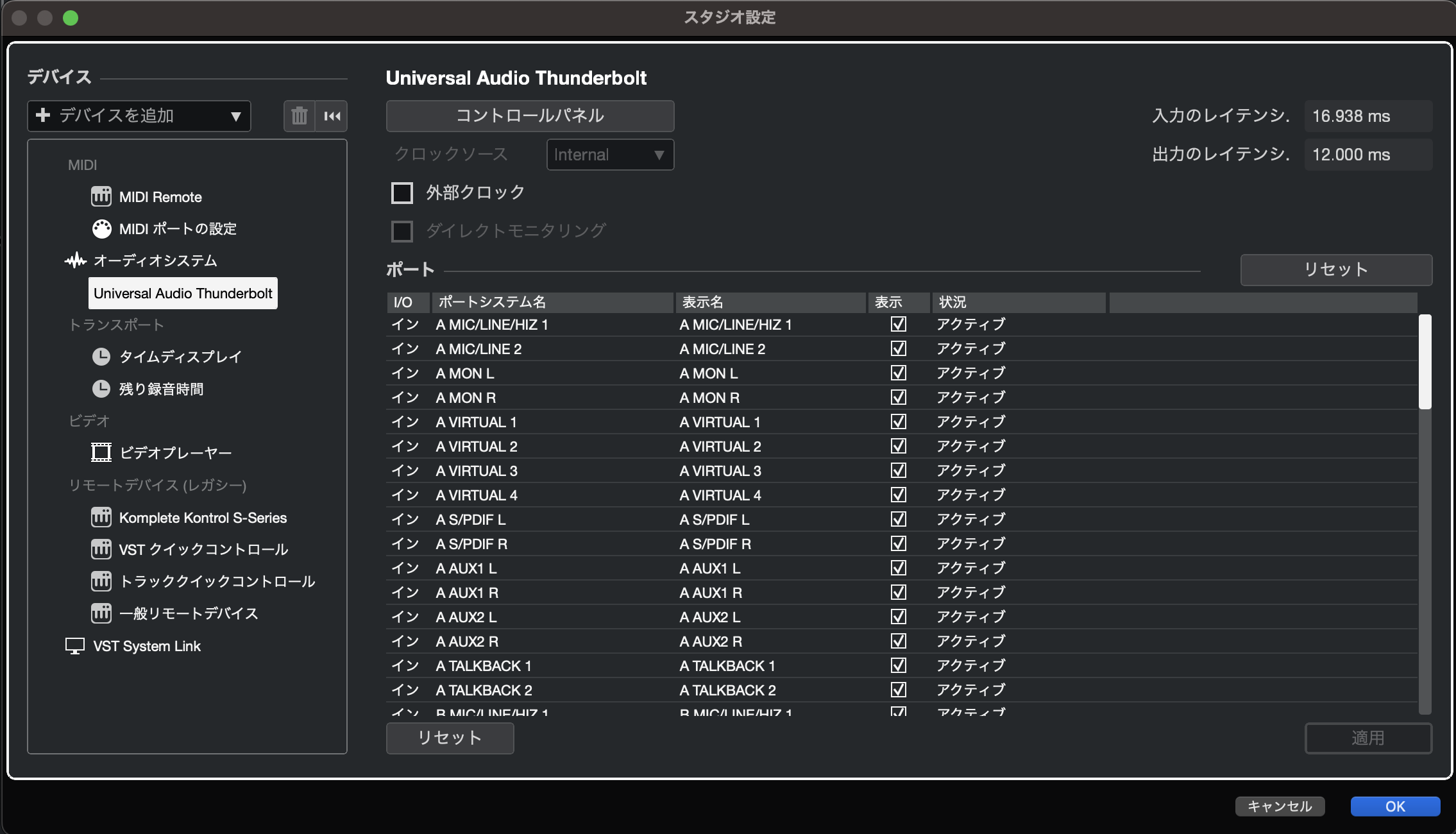
Task: Open the デバイスを追加 dropdown
Action: coord(139,116)
